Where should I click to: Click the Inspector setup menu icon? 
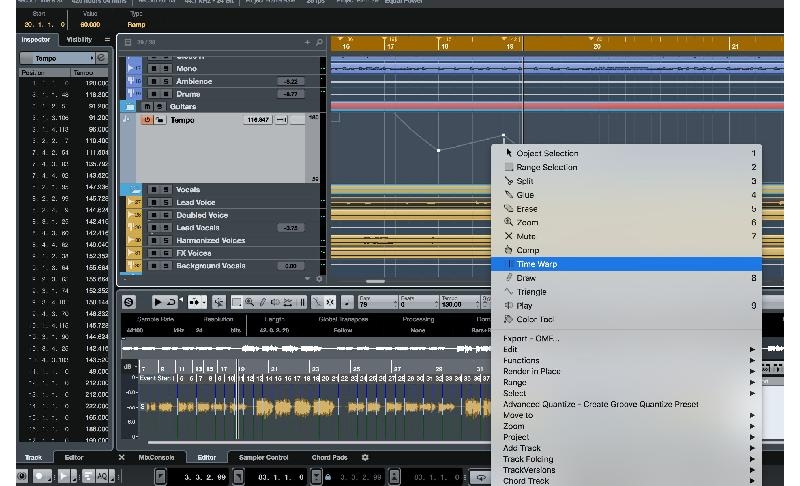click(107, 39)
